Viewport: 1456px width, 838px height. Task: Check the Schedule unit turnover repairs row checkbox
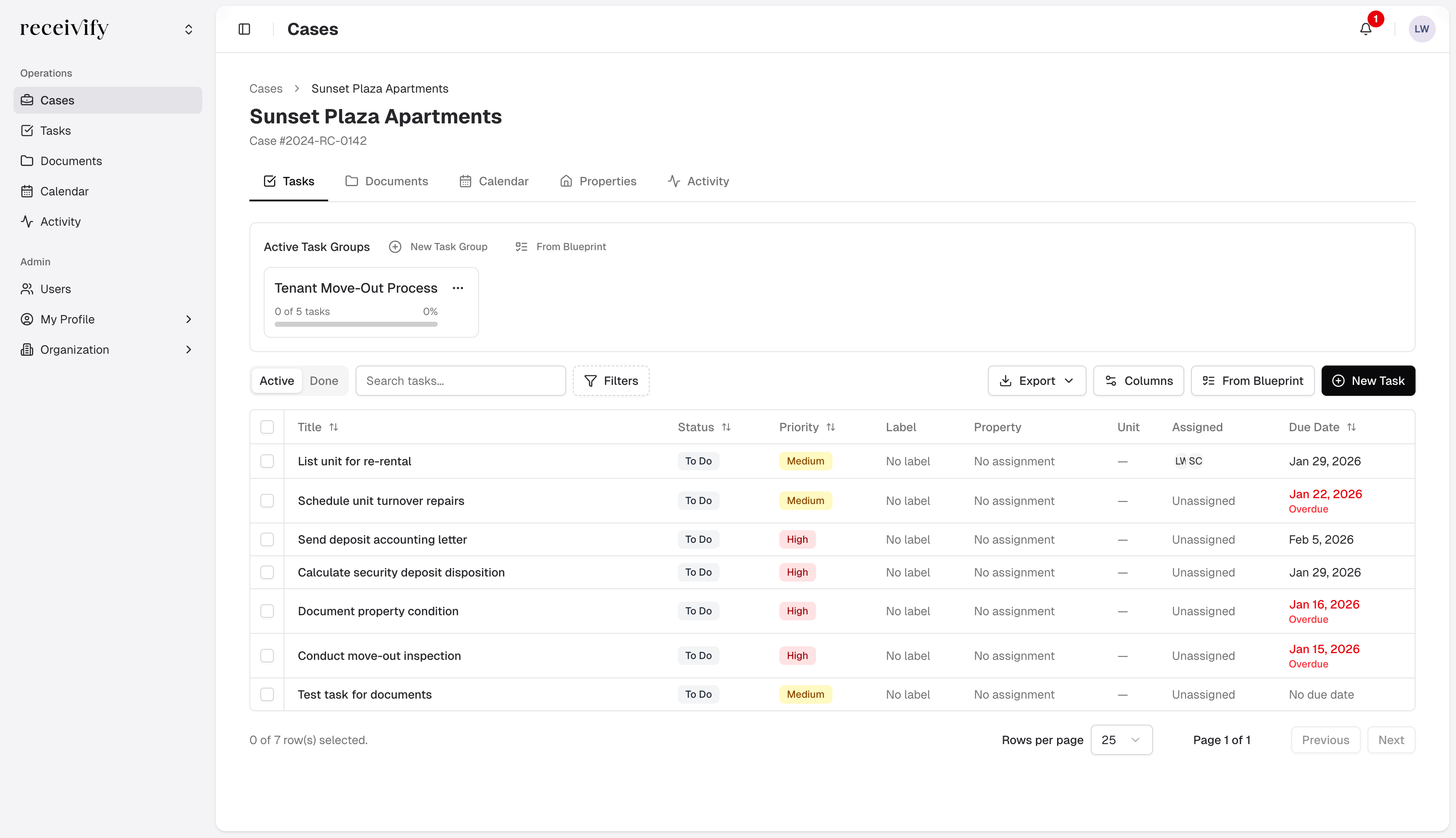coord(267,501)
